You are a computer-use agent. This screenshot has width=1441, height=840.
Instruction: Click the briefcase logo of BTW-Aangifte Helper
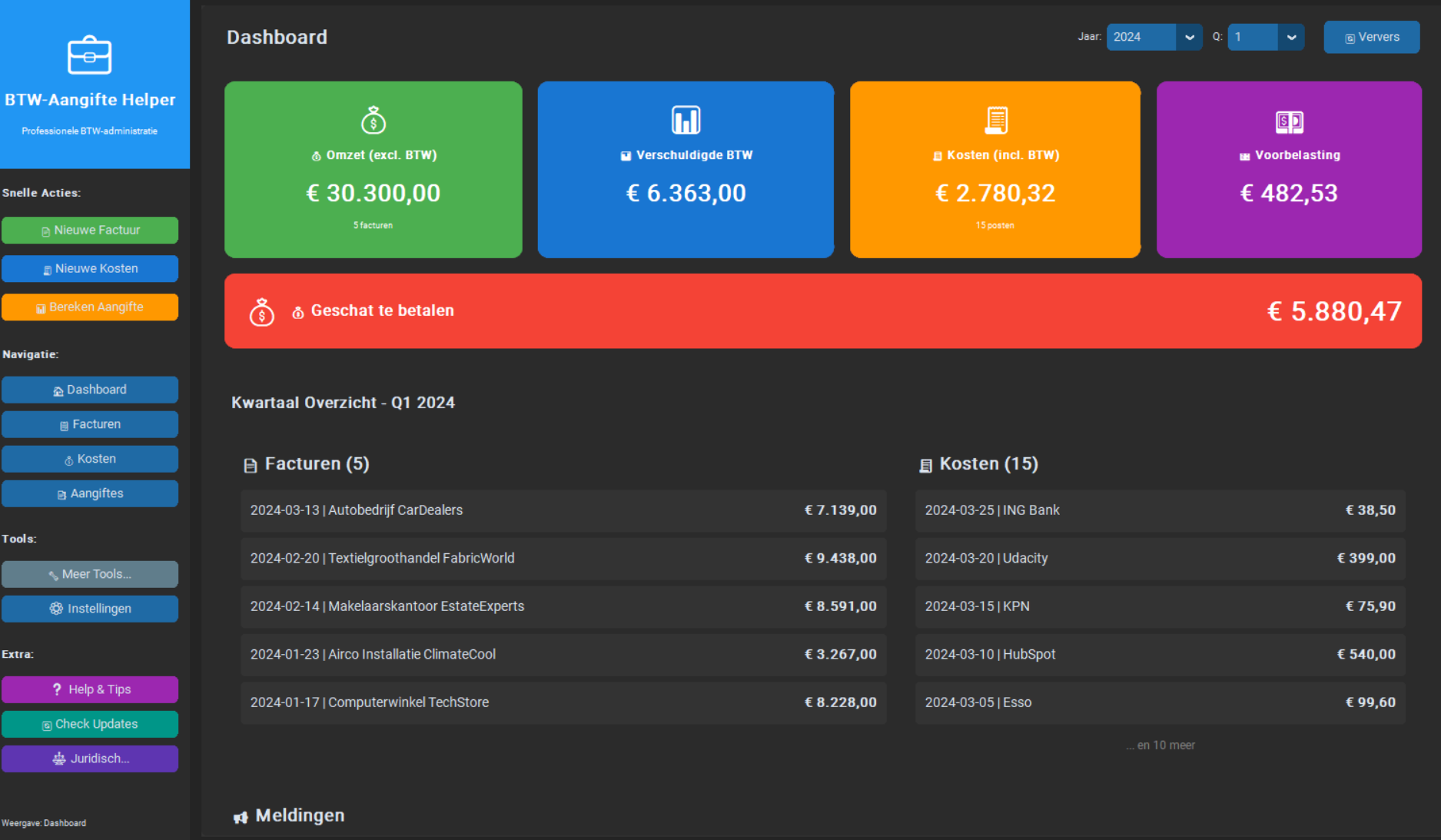91,55
